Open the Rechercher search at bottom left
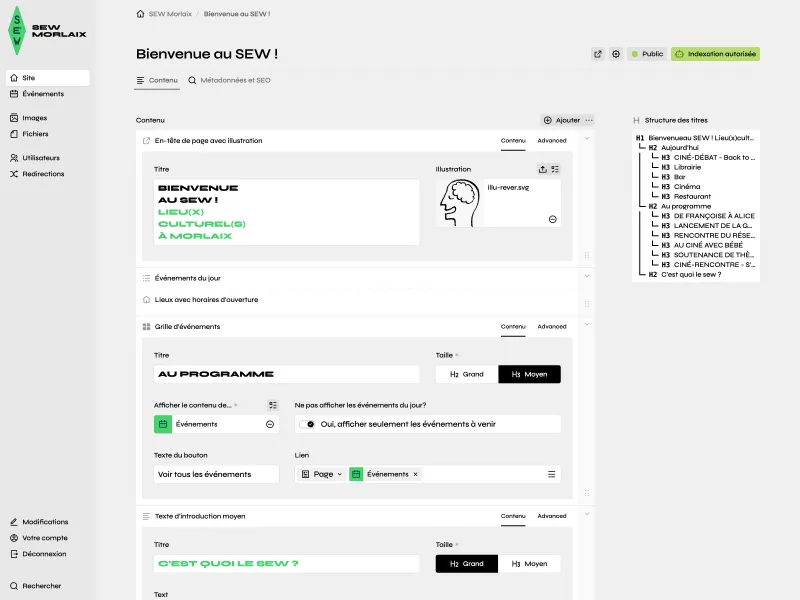The width and height of the screenshot is (800, 600). coord(40,586)
